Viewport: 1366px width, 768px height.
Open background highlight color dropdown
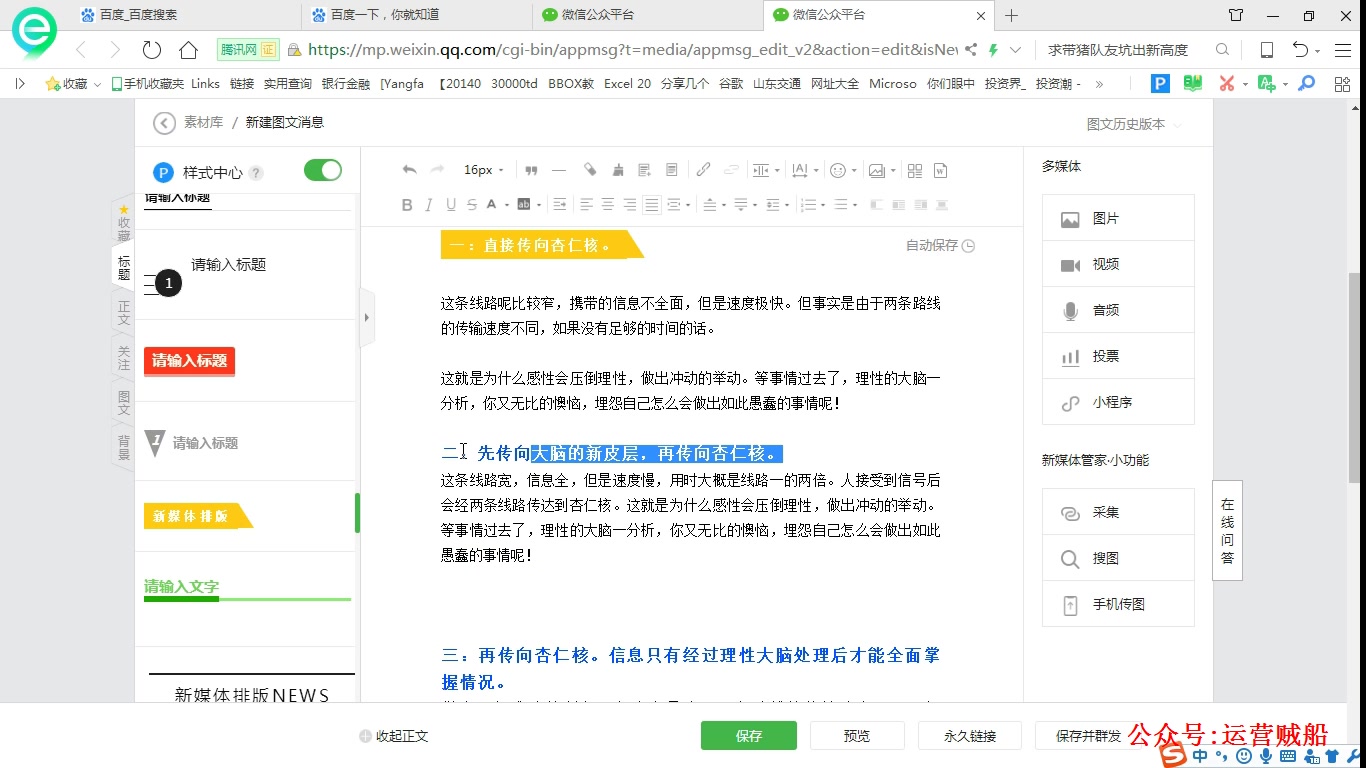[x=539, y=205]
